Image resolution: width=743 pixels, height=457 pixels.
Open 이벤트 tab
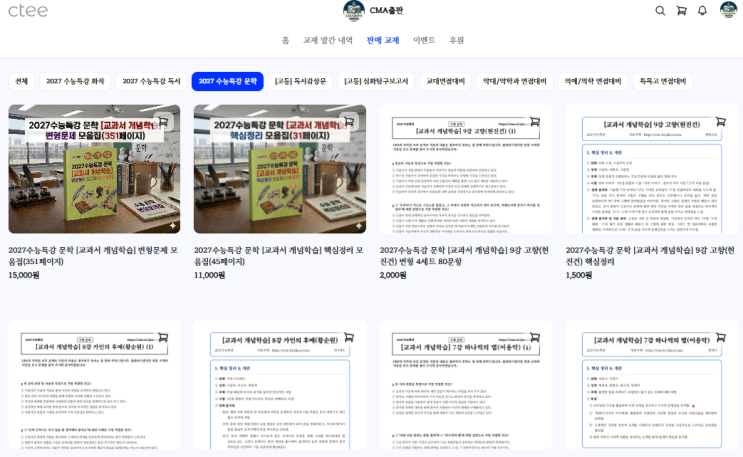click(424, 40)
